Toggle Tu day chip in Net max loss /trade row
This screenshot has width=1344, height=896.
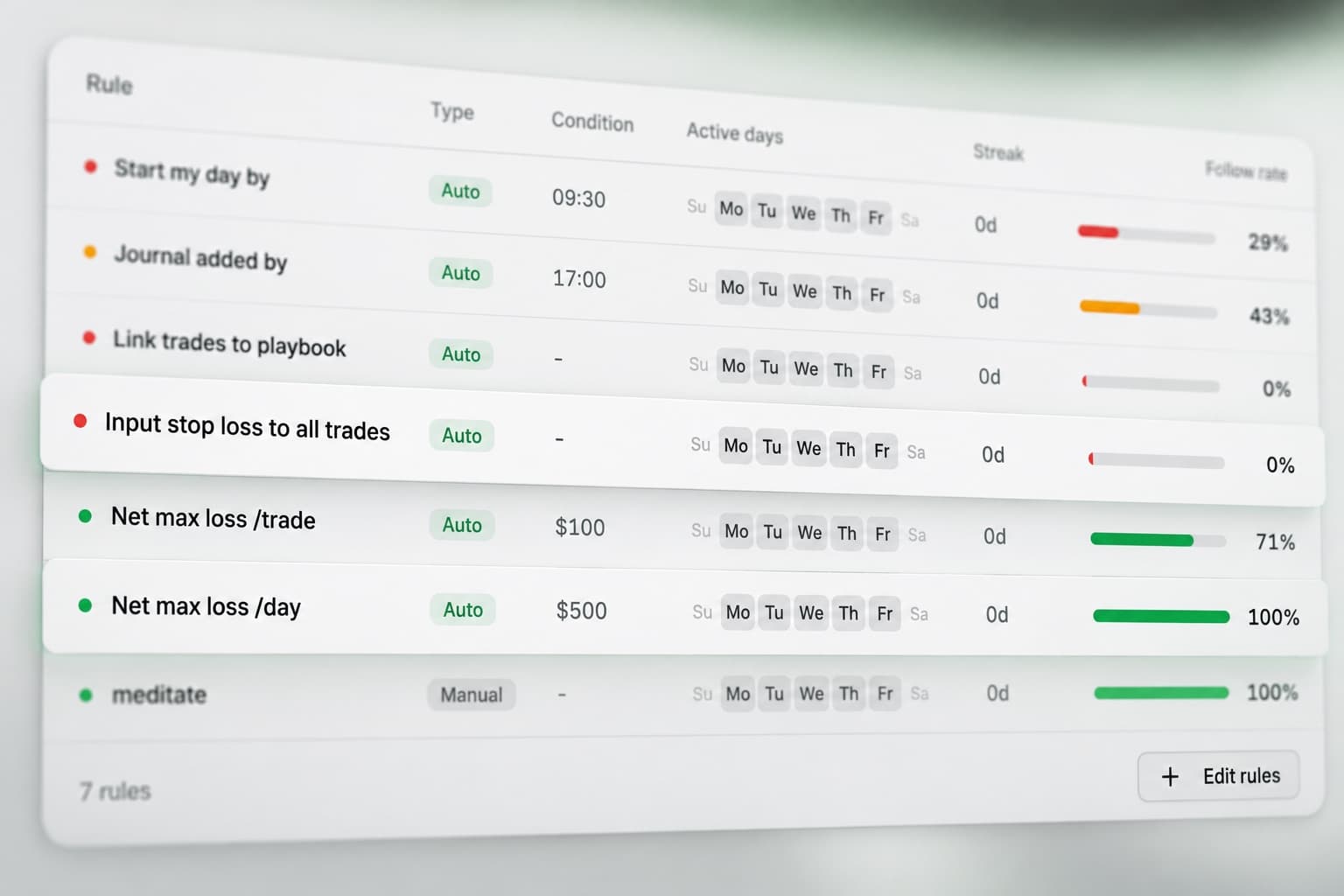[x=773, y=532]
